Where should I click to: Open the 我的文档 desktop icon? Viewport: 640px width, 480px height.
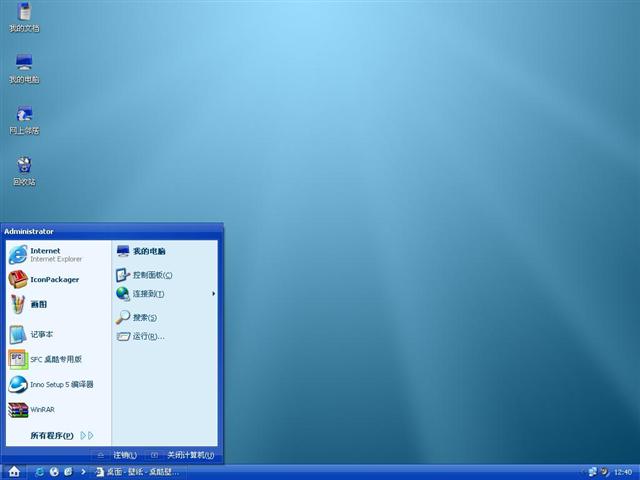point(24,17)
